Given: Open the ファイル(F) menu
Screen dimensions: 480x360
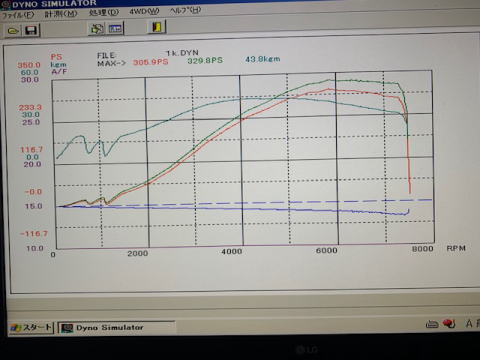Looking at the screenshot, I should (18, 15).
